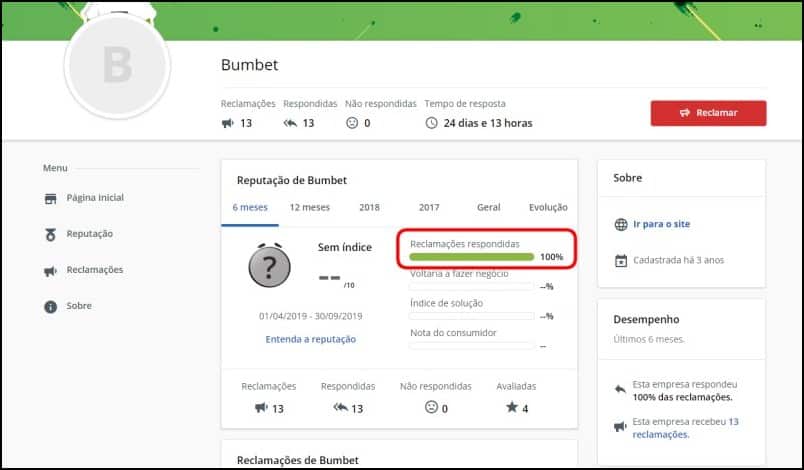
Task: Click the 100% das reclamações text
Action: [682, 397]
